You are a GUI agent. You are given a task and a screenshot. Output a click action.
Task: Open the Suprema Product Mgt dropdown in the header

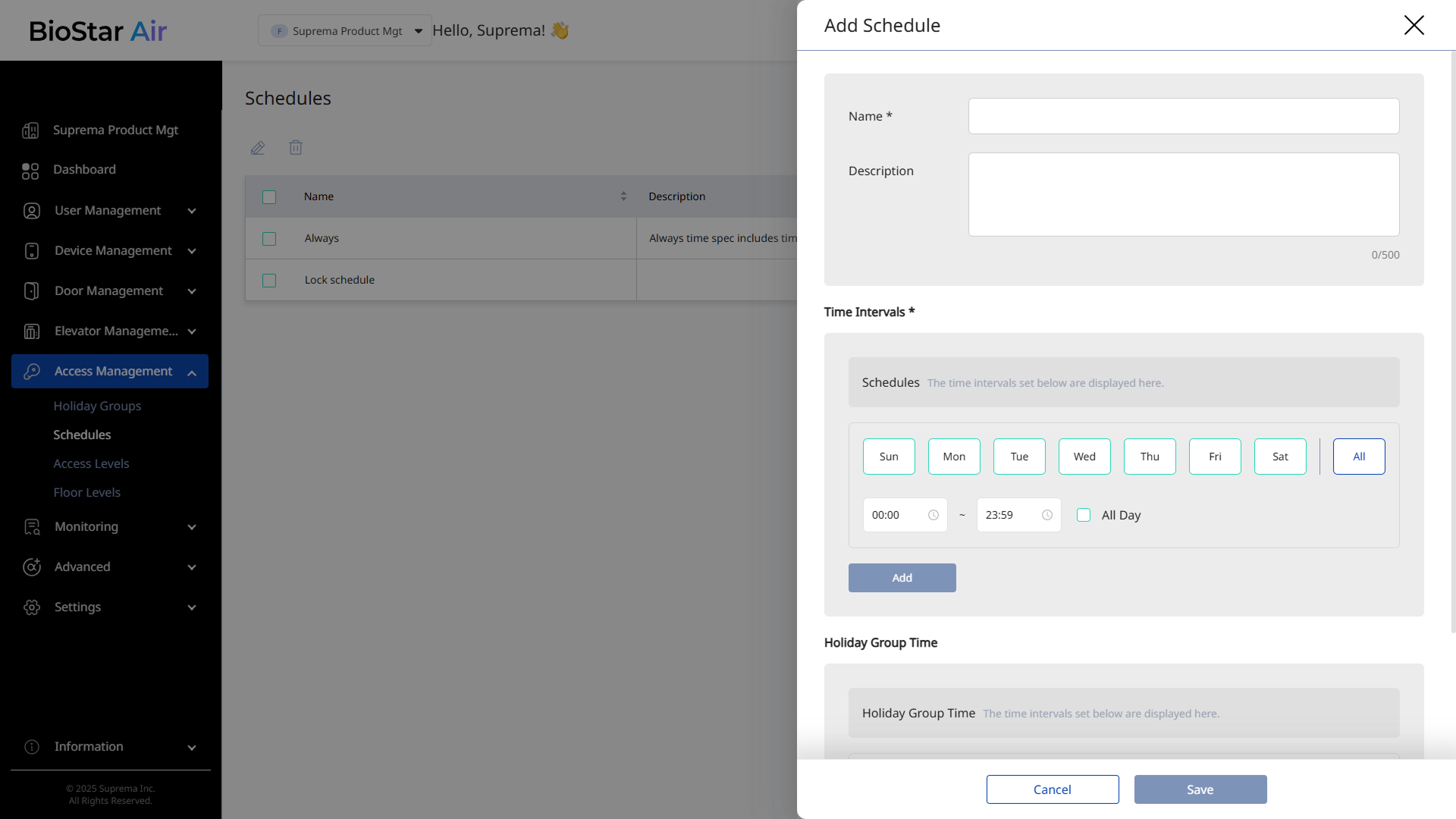point(345,31)
